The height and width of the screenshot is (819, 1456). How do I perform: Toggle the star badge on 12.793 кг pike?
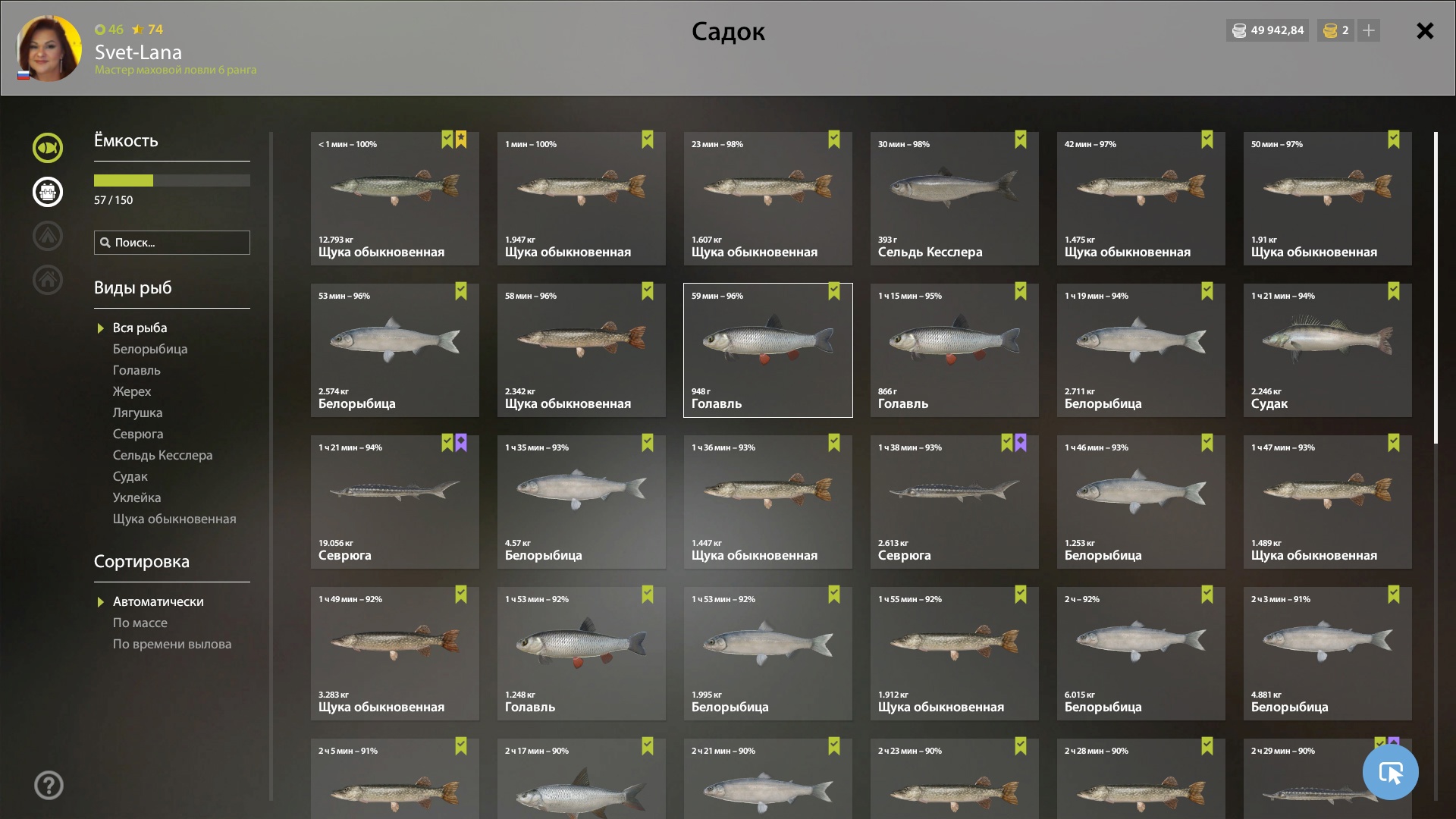[461, 140]
